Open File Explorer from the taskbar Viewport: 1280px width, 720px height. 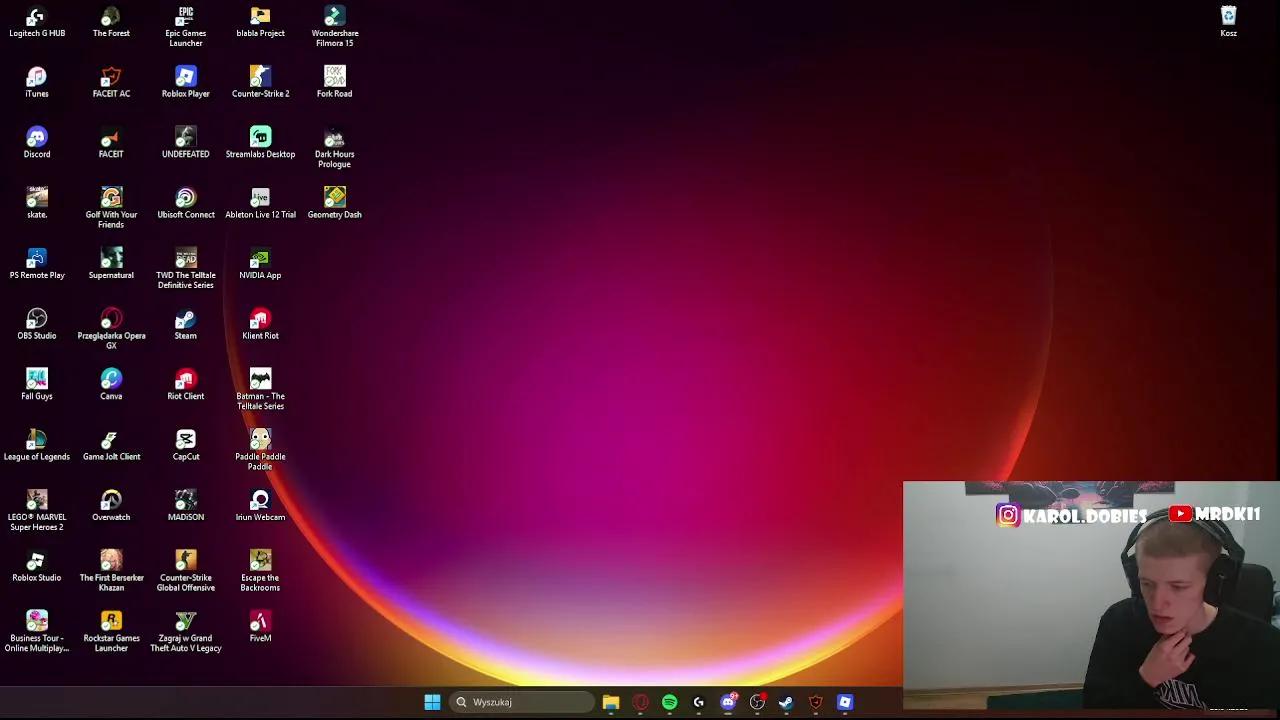(x=611, y=702)
